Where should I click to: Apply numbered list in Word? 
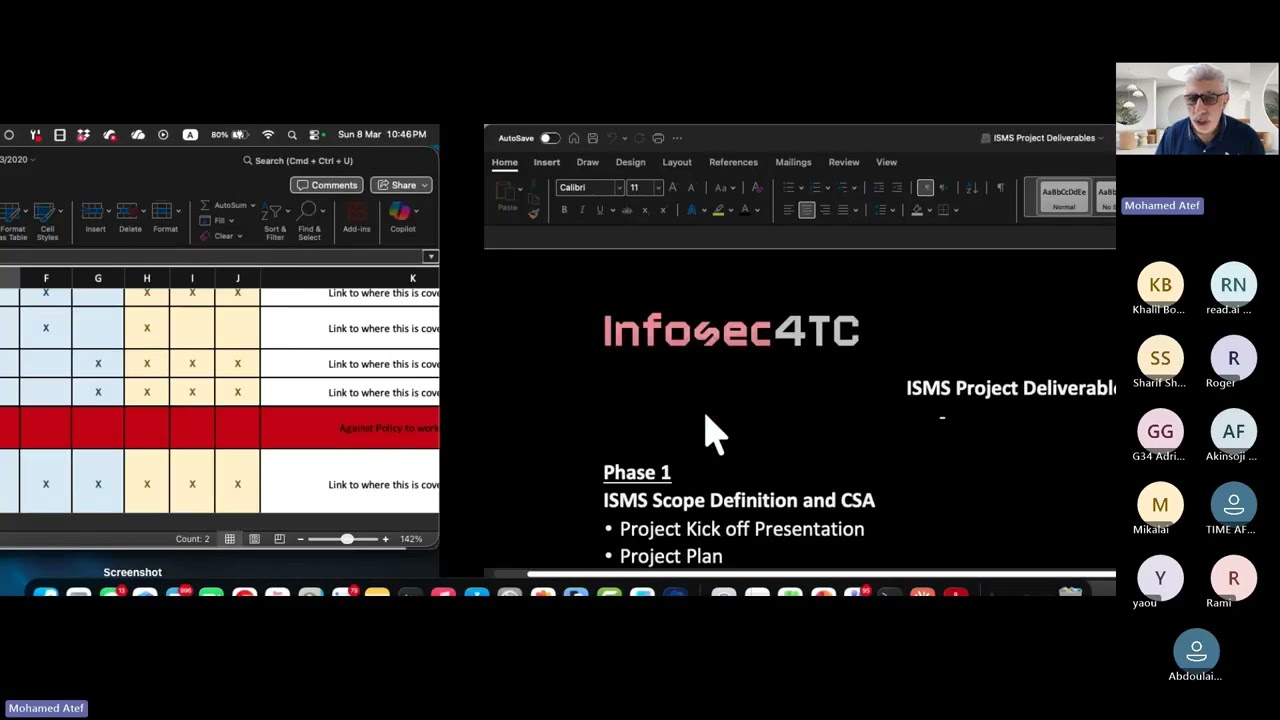pos(816,188)
